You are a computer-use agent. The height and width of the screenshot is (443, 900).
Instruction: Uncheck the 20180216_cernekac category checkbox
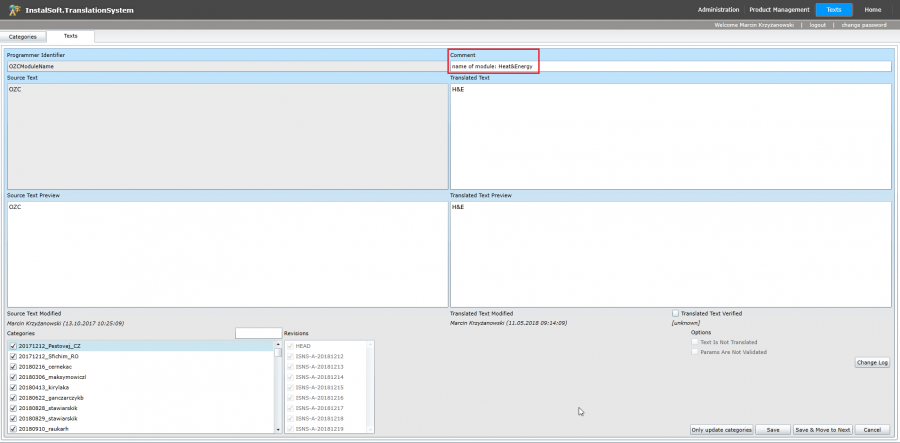tap(13, 366)
